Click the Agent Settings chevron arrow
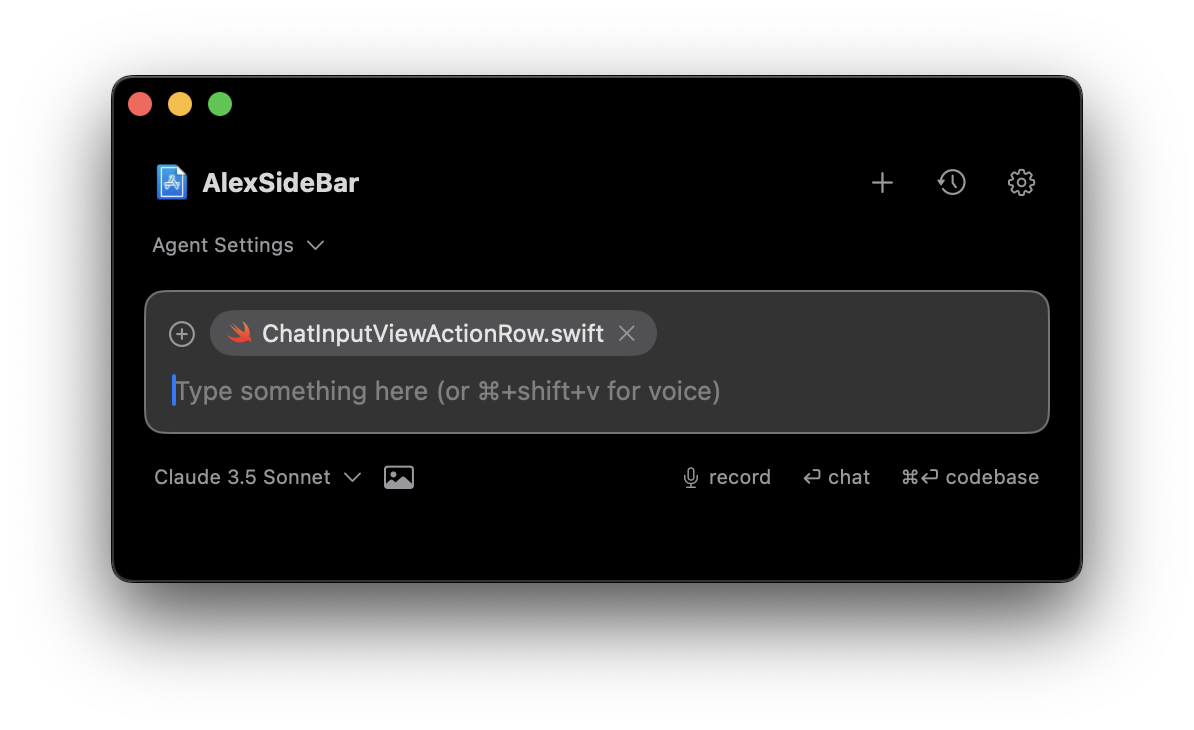Viewport: 1194px width, 730px height. click(x=315, y=245)
